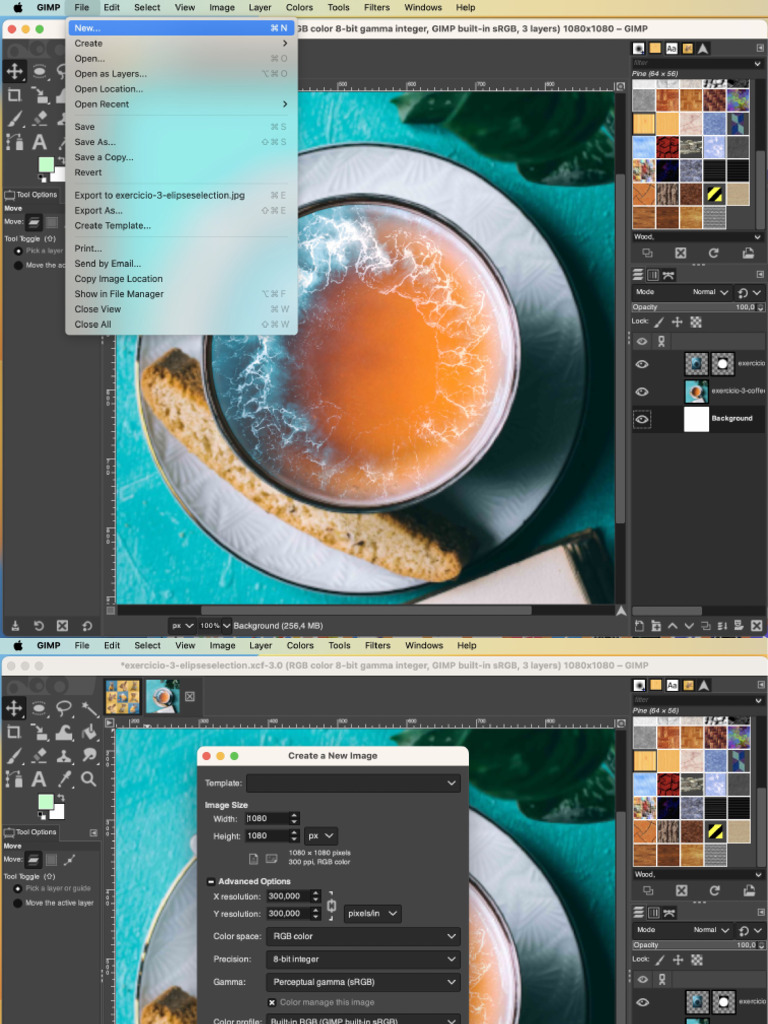Select the Color Picker eyedropper tool
This screenshot has width=768, height=1024.
[x=64, y=778]
